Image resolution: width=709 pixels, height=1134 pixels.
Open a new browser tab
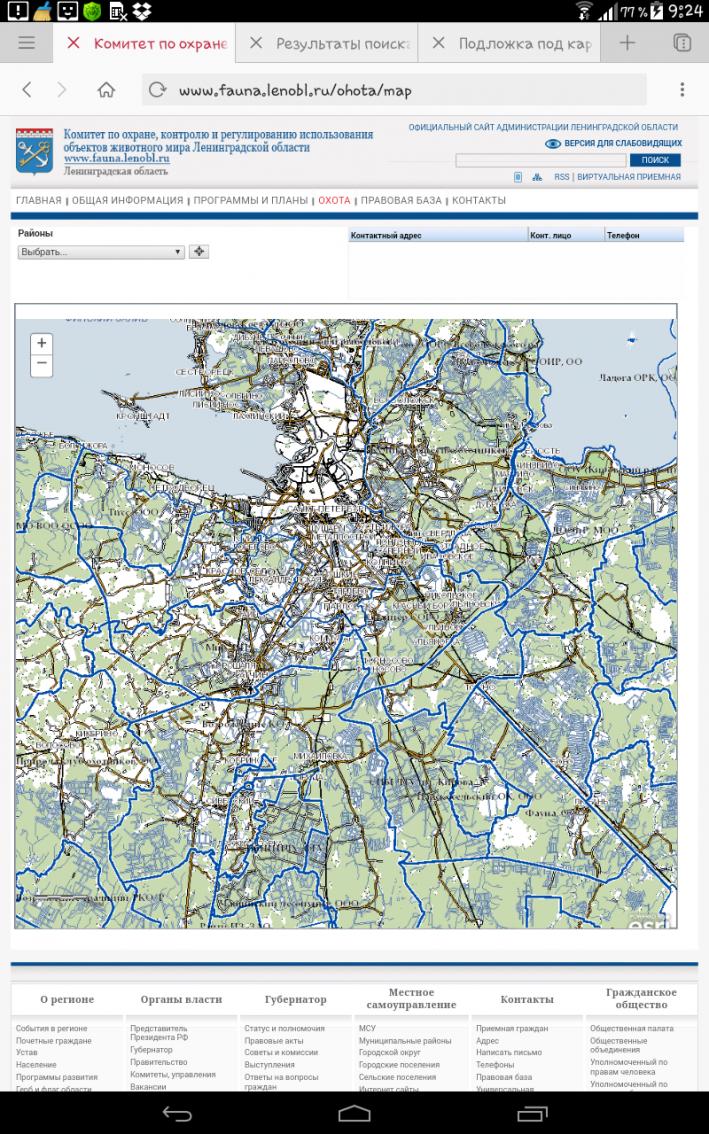point(627,43)
